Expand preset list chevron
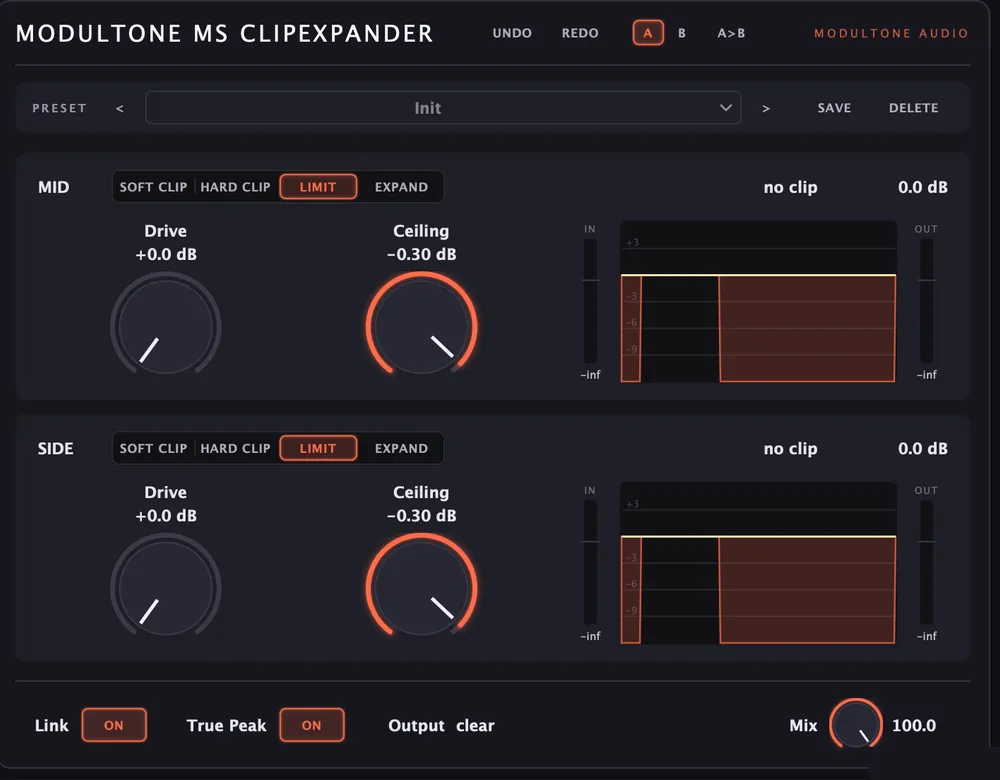 pos(726,108)
